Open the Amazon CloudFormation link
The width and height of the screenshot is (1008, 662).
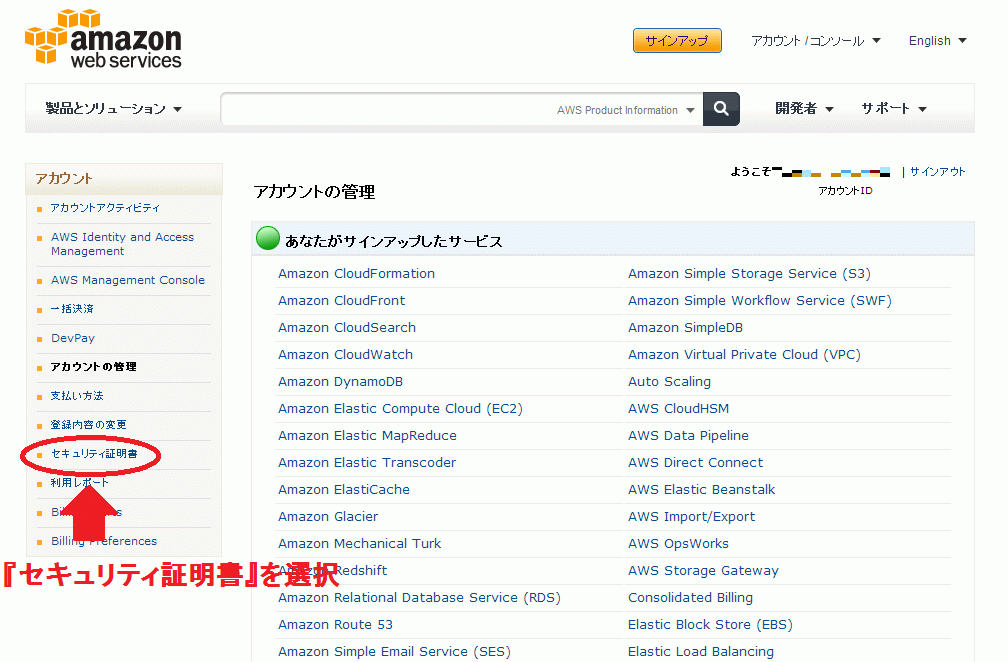[x=356, y=274]
